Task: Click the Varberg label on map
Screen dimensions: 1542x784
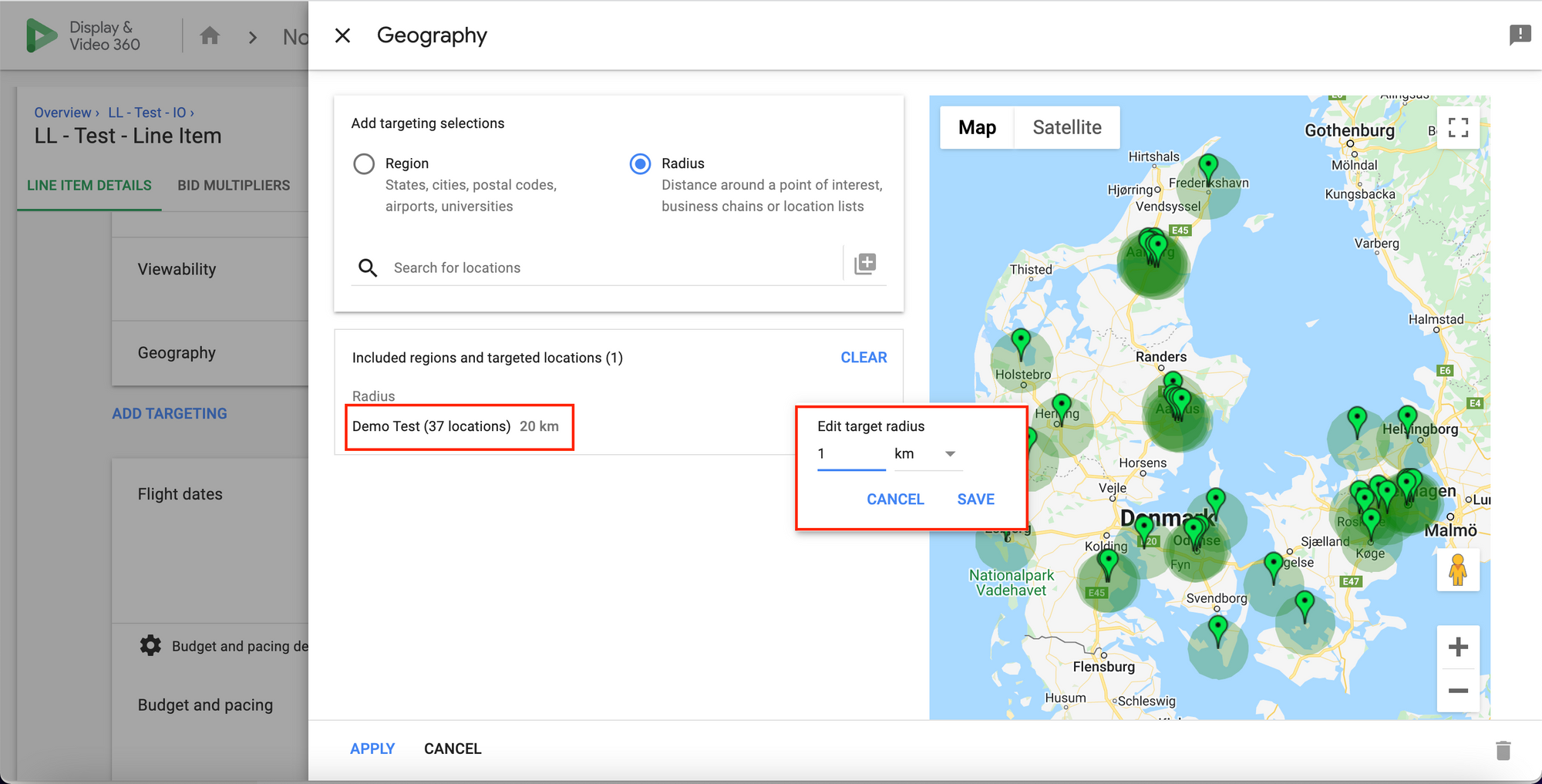Action: tap(1376, 243)
